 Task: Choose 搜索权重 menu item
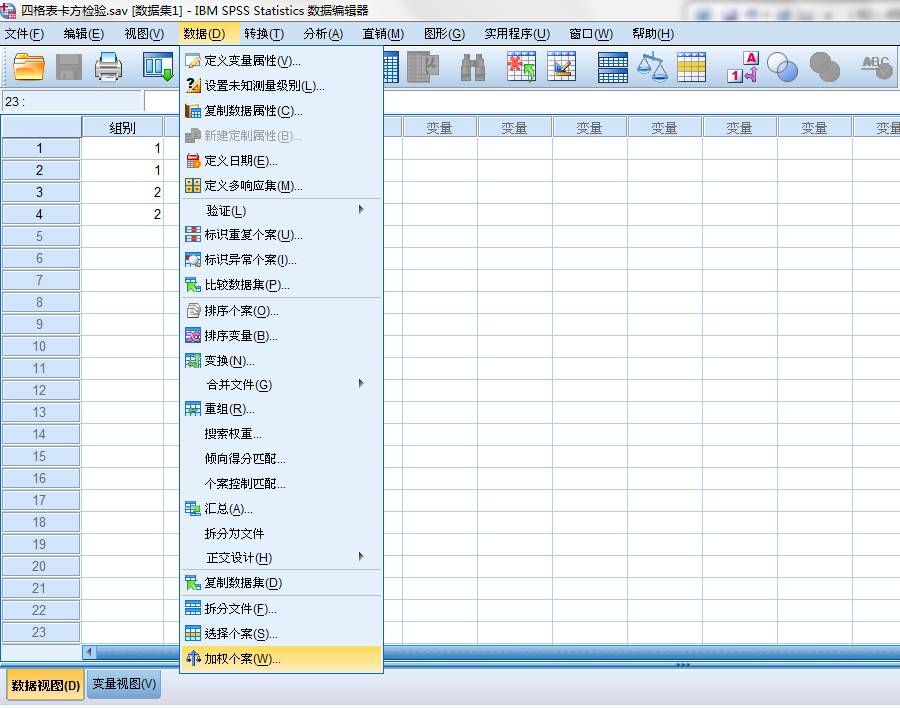click(281, 434)
